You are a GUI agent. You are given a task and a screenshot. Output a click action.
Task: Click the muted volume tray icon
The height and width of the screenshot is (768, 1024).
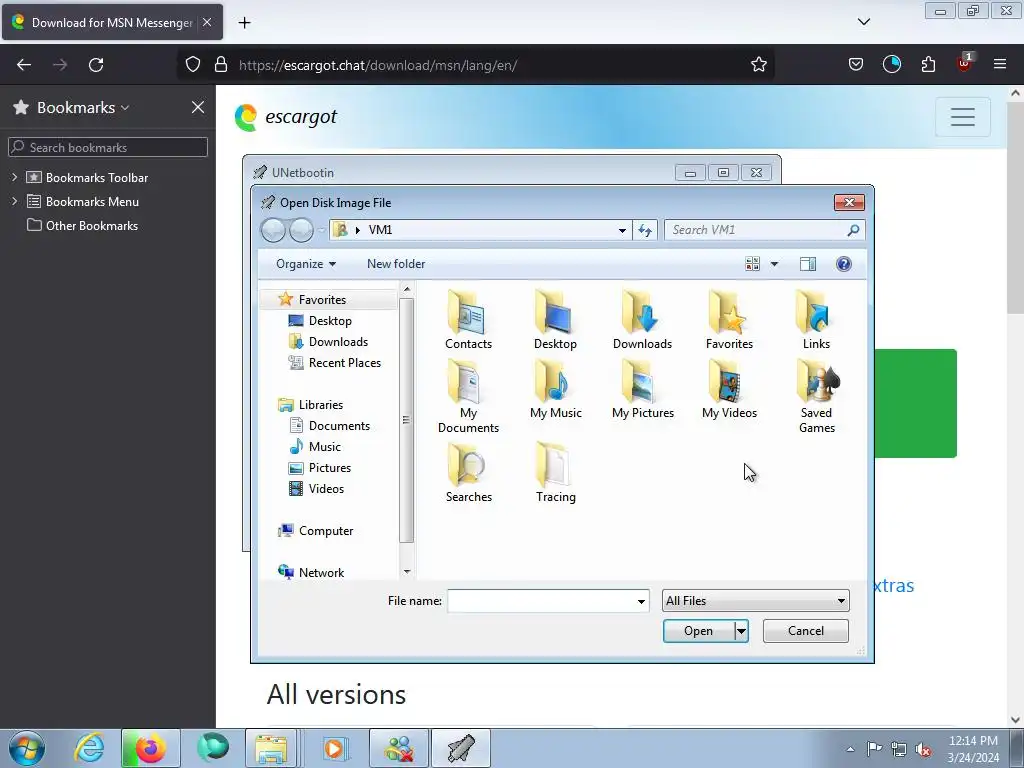click(x=923, y=749)
